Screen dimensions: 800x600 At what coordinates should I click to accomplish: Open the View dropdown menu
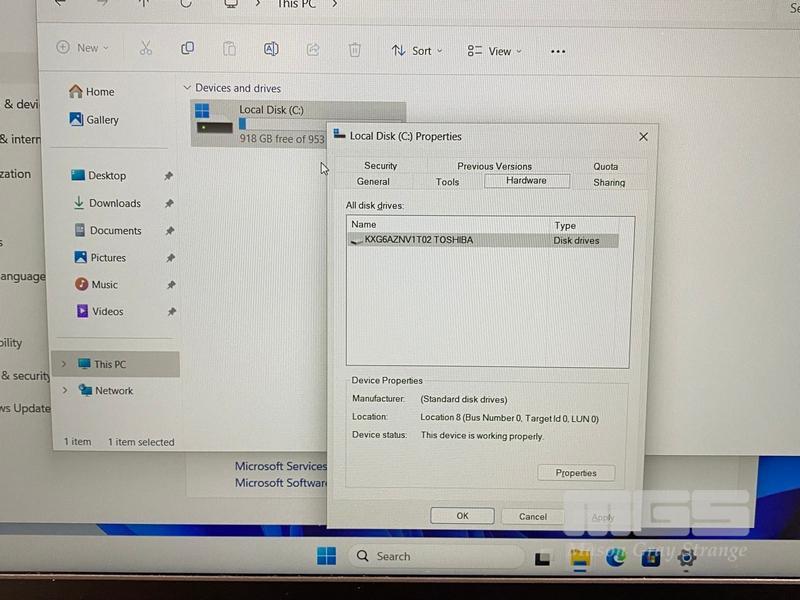pyautogui.click(x=494, y=51)
